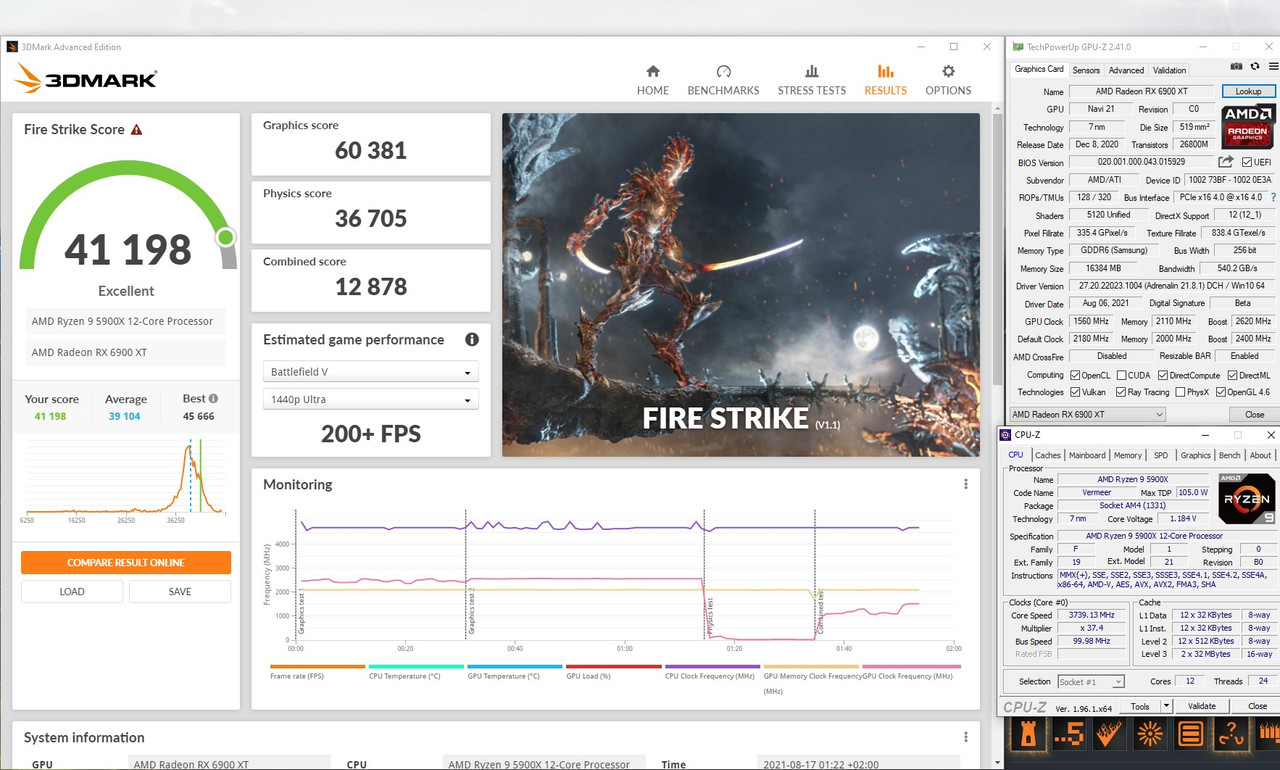Toggle the DirectML checkbox
Screen dimensions: 1280x770
coord(1233,375)
